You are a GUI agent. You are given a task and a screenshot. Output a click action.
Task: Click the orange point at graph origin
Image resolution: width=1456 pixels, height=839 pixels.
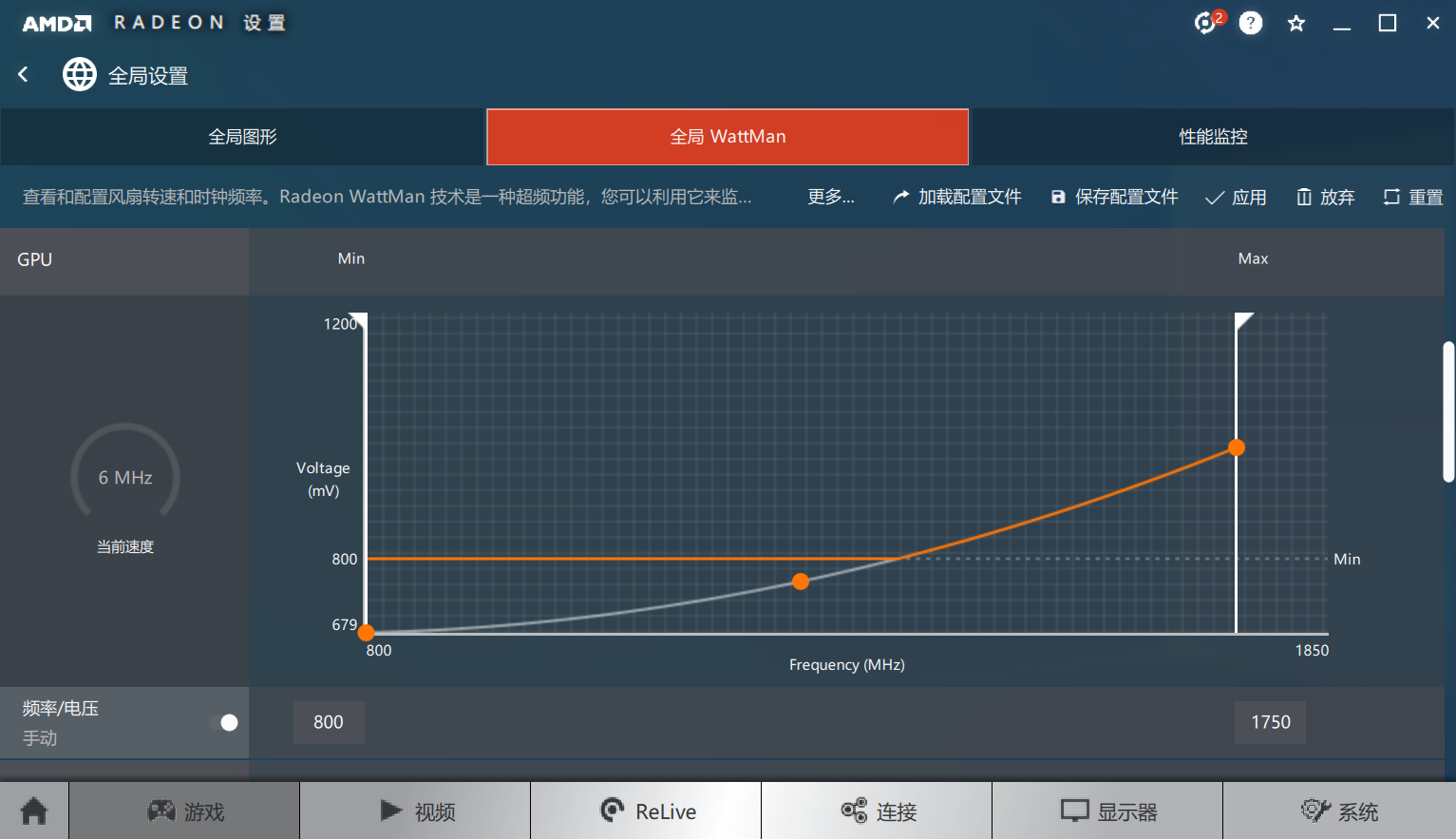[366, 633]
